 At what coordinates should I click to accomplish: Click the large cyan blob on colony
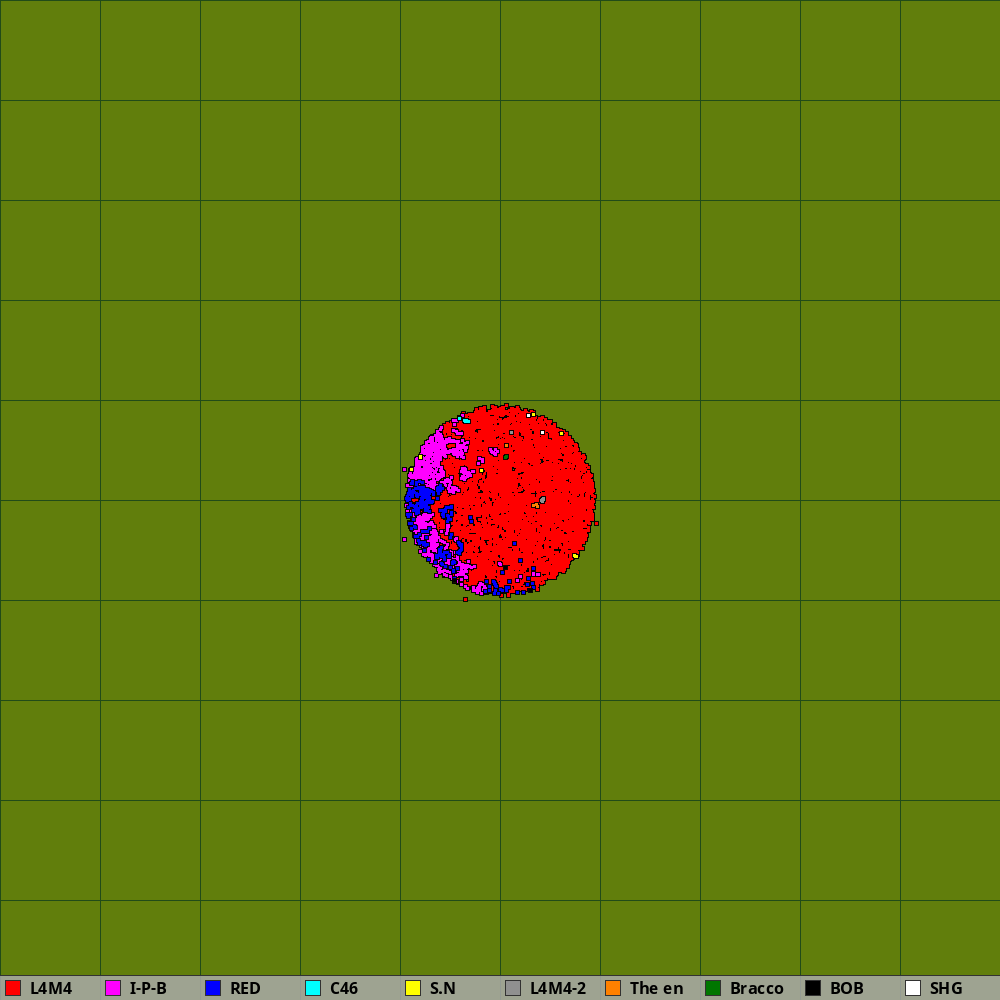click(x=466, y=421)
